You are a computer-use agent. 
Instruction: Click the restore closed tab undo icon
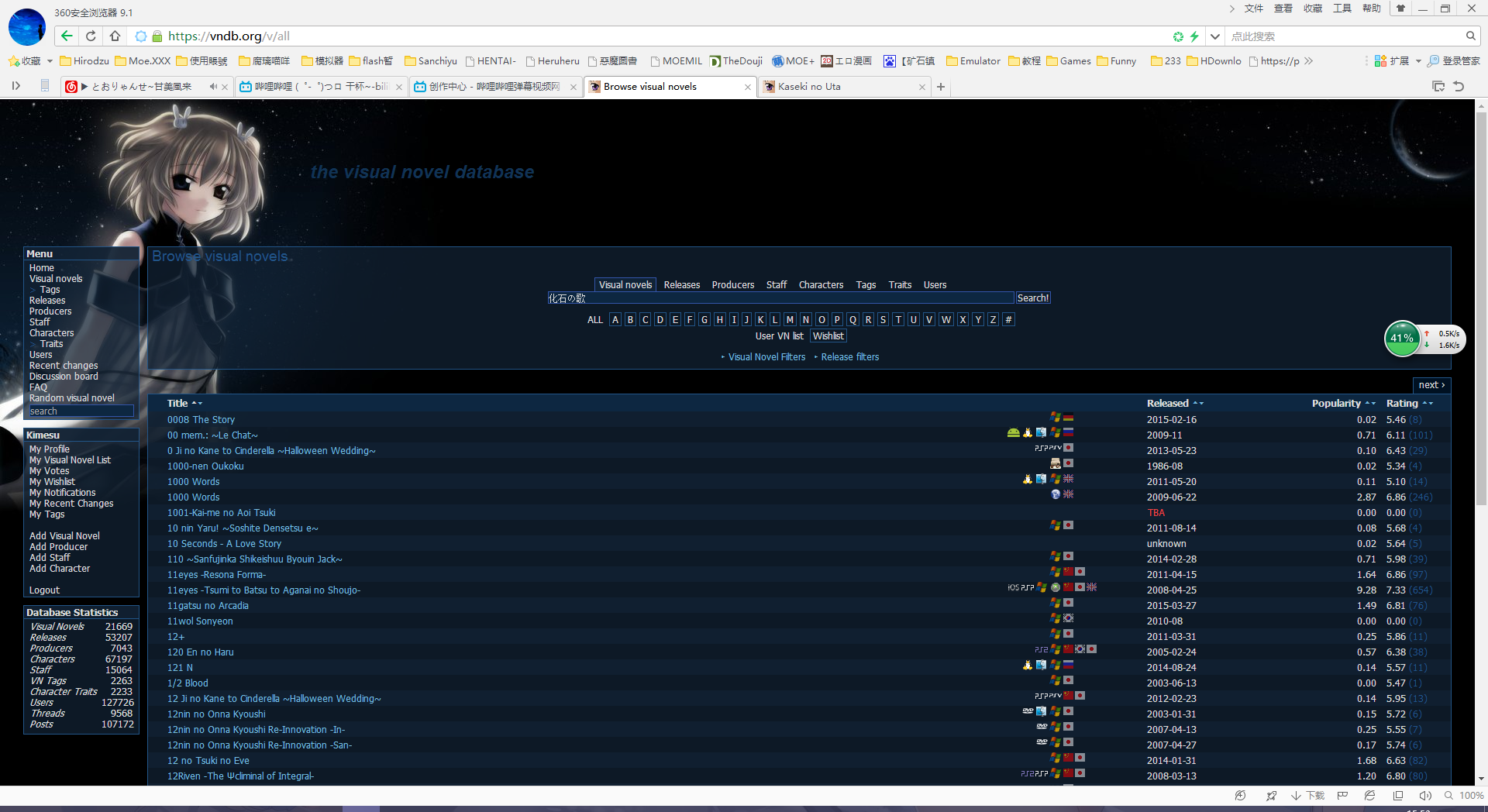(1459, 87)
